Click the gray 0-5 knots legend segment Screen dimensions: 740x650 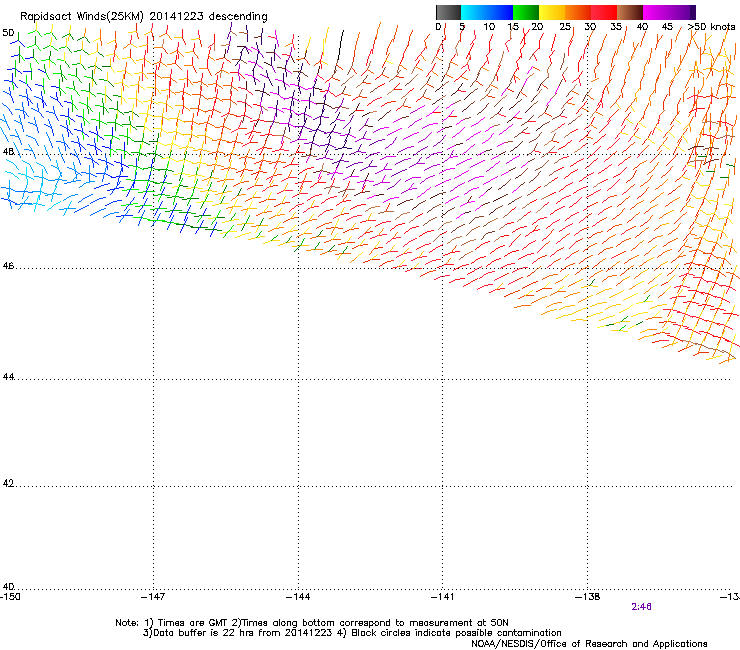449,12
